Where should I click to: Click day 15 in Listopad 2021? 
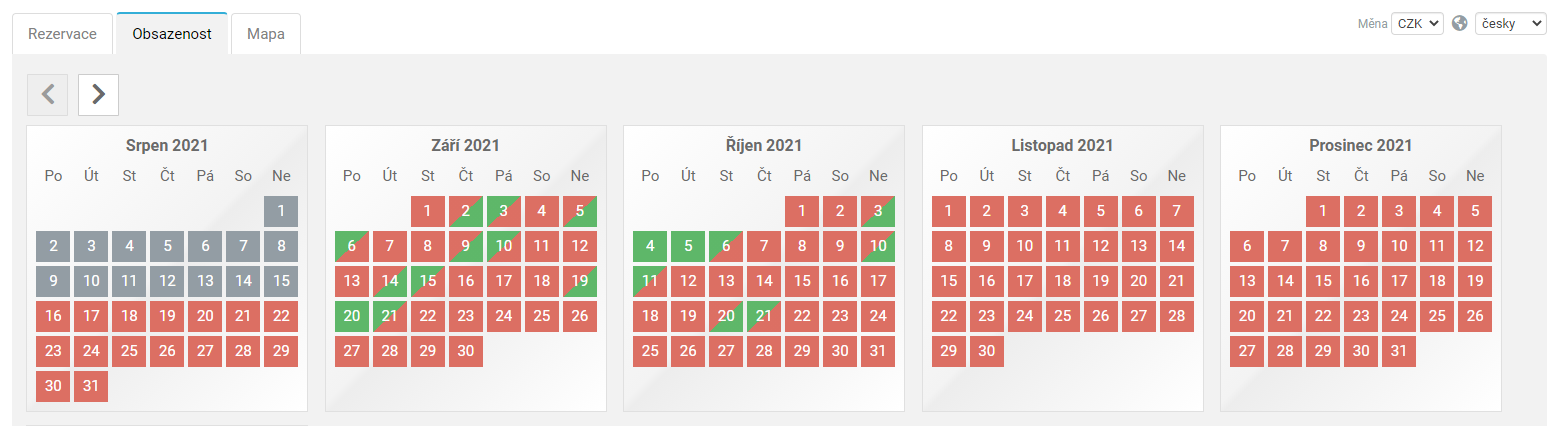pos(949,282)
